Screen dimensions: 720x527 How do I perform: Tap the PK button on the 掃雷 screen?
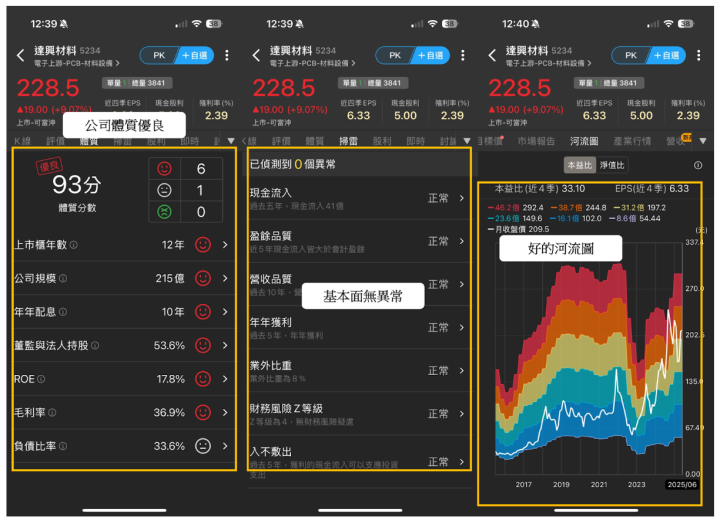coord(394,56)
